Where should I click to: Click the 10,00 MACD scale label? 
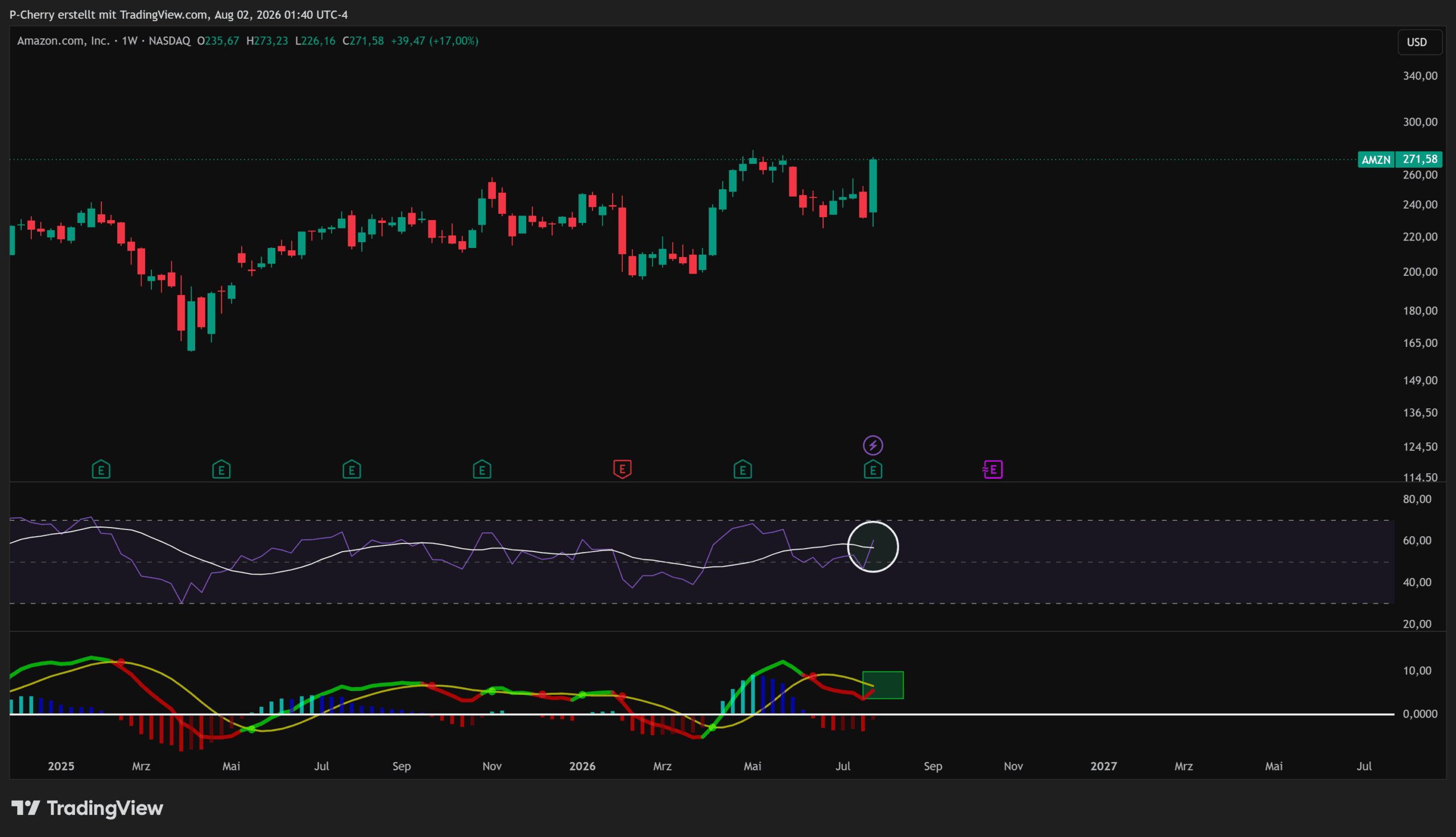[x=1417, y=671]
